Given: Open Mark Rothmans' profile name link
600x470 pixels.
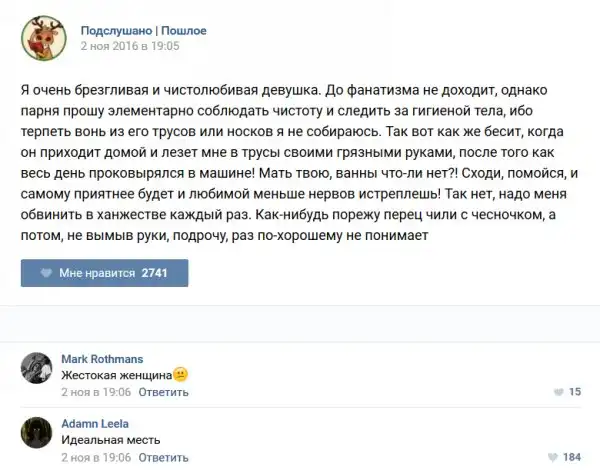Looking at the screenshot, I should tap(102, 359).
